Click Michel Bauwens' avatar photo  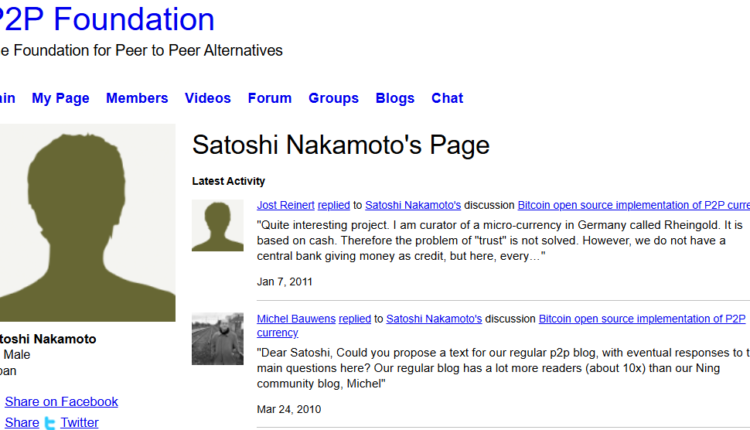click(217, 338)
